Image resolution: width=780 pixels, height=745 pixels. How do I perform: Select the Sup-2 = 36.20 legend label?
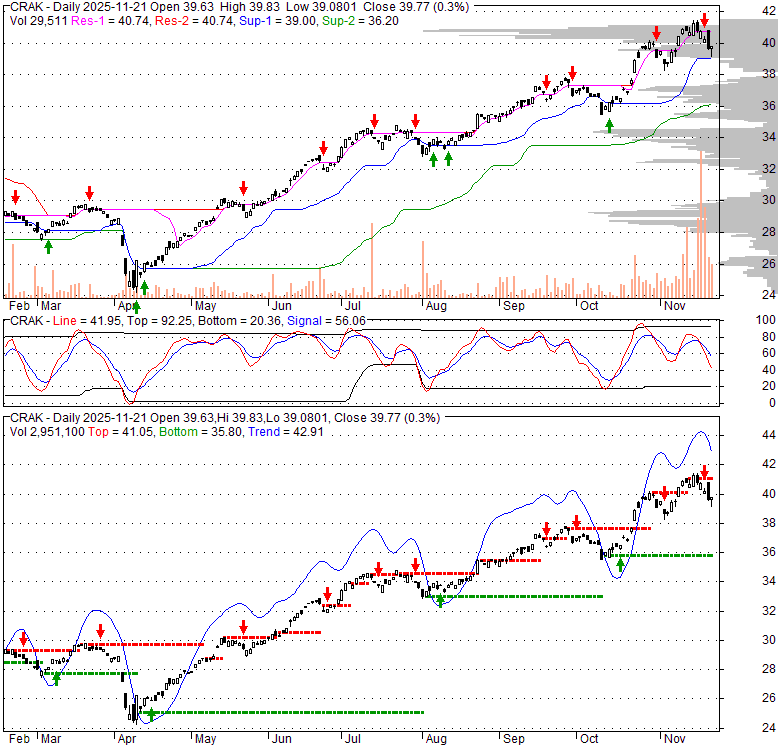360,21
